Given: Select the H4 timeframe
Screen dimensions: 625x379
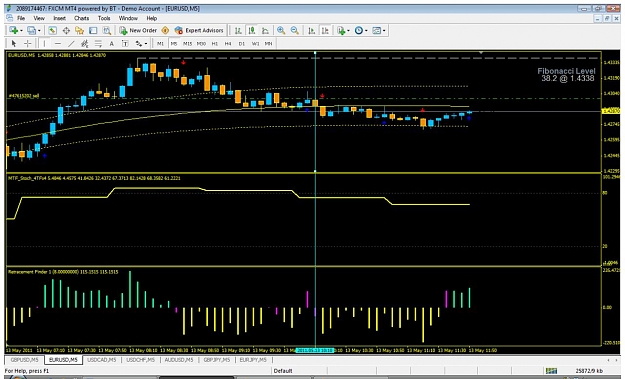Looking at the screenshot, I should click(228, 43).
